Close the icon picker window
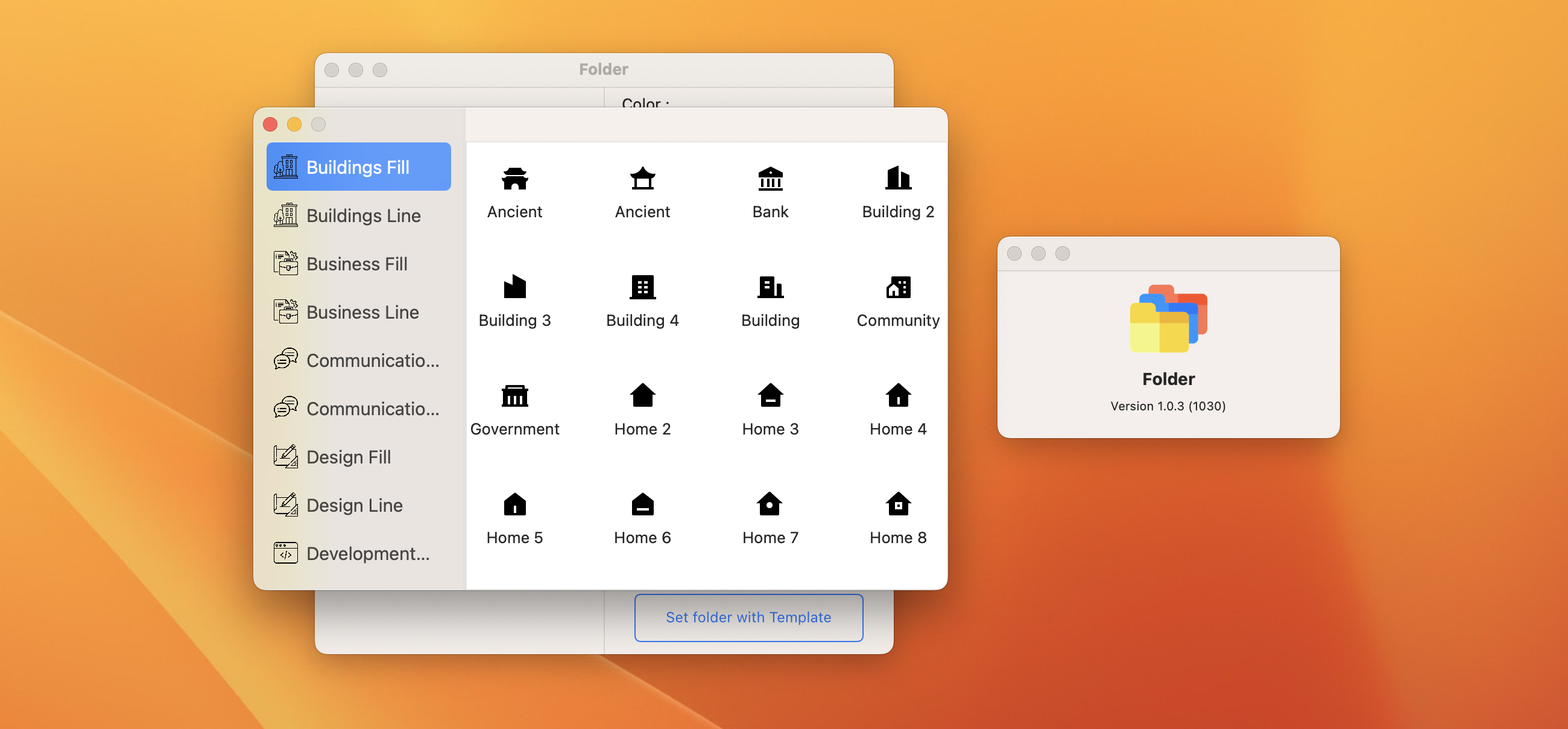The width and height of the screenshot is (1568, 729). (270, 125)
